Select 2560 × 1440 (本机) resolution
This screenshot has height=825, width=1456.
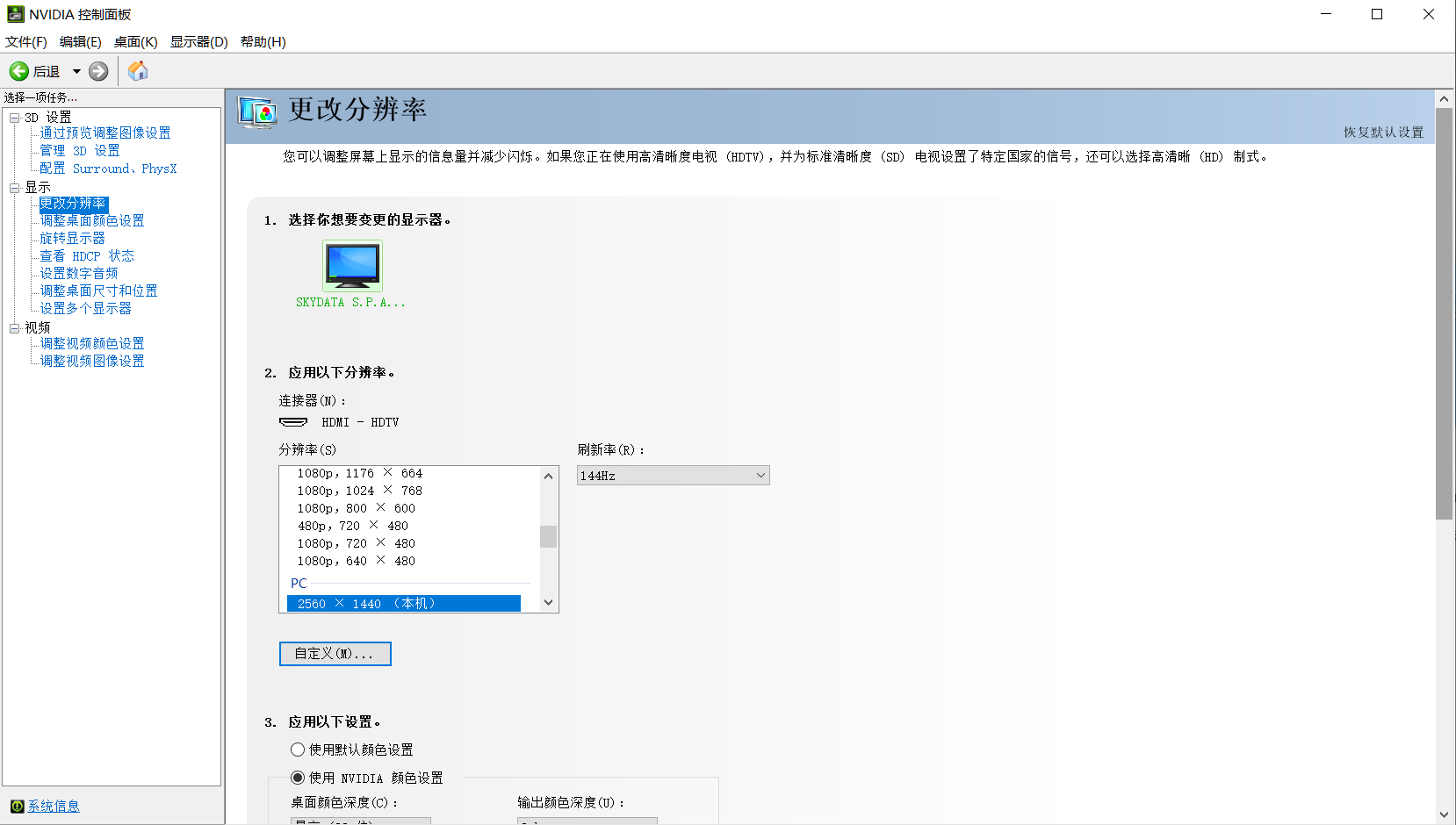coord(404,604)
